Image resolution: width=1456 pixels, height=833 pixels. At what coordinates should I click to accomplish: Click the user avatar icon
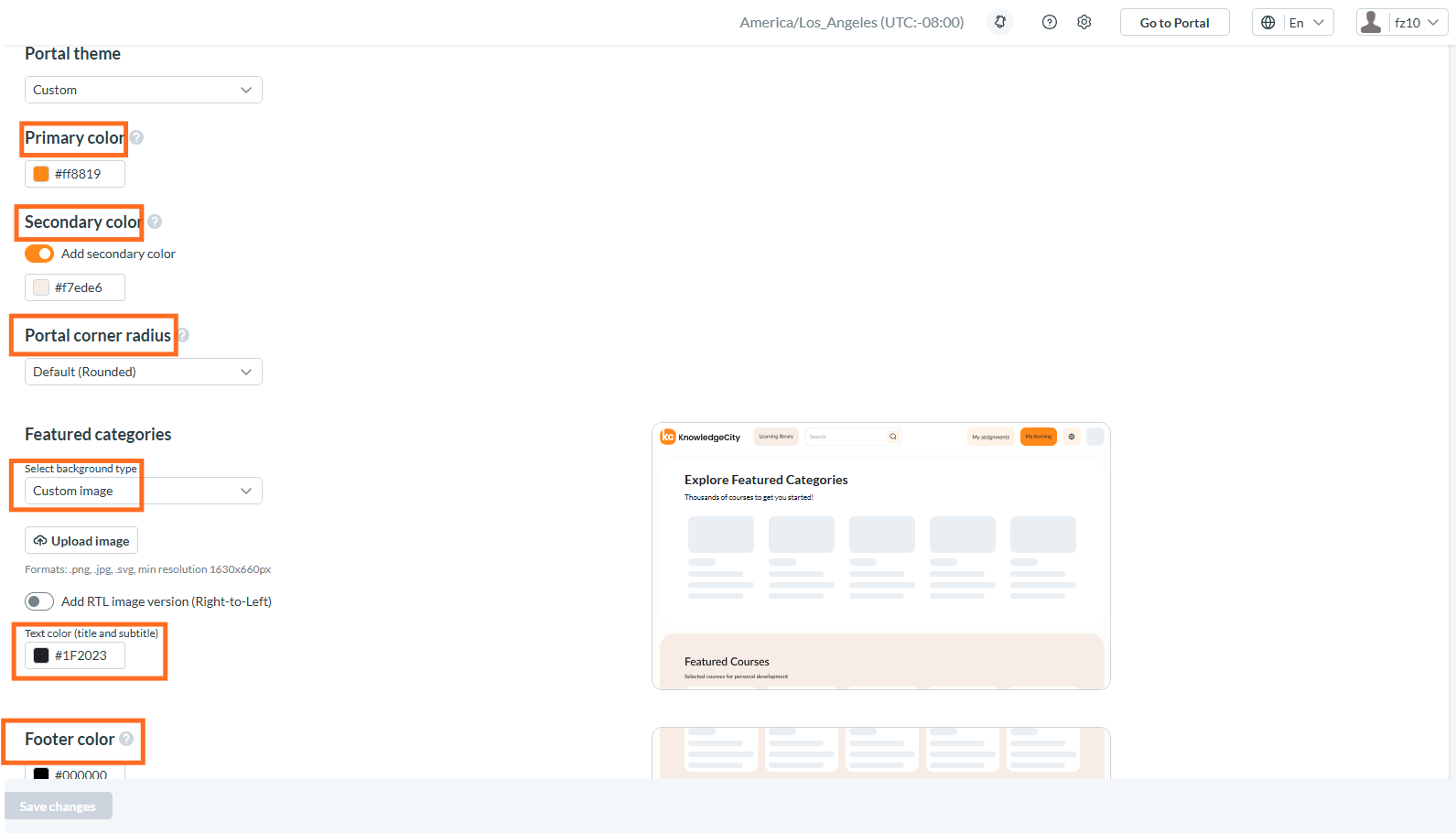[1371, 22]
